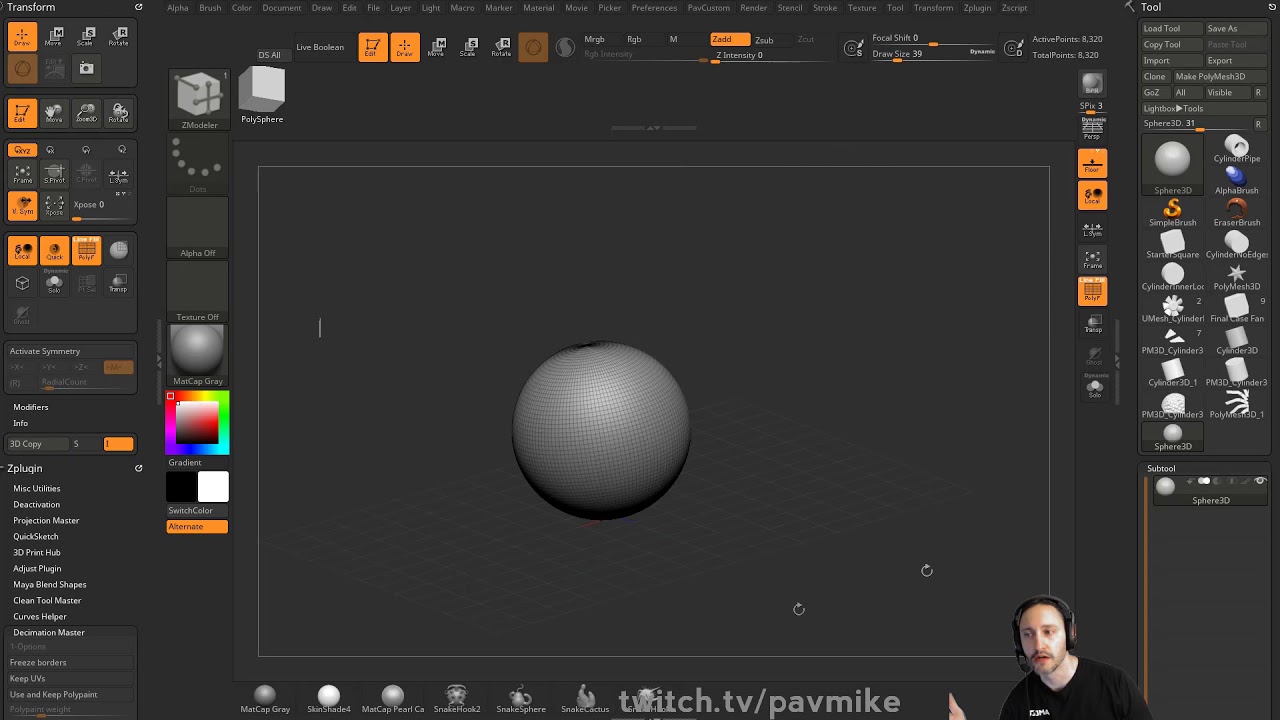Open the Alpha Off selector
The height and width of the screenshot is (720, 1280).
tap(197, 228)
